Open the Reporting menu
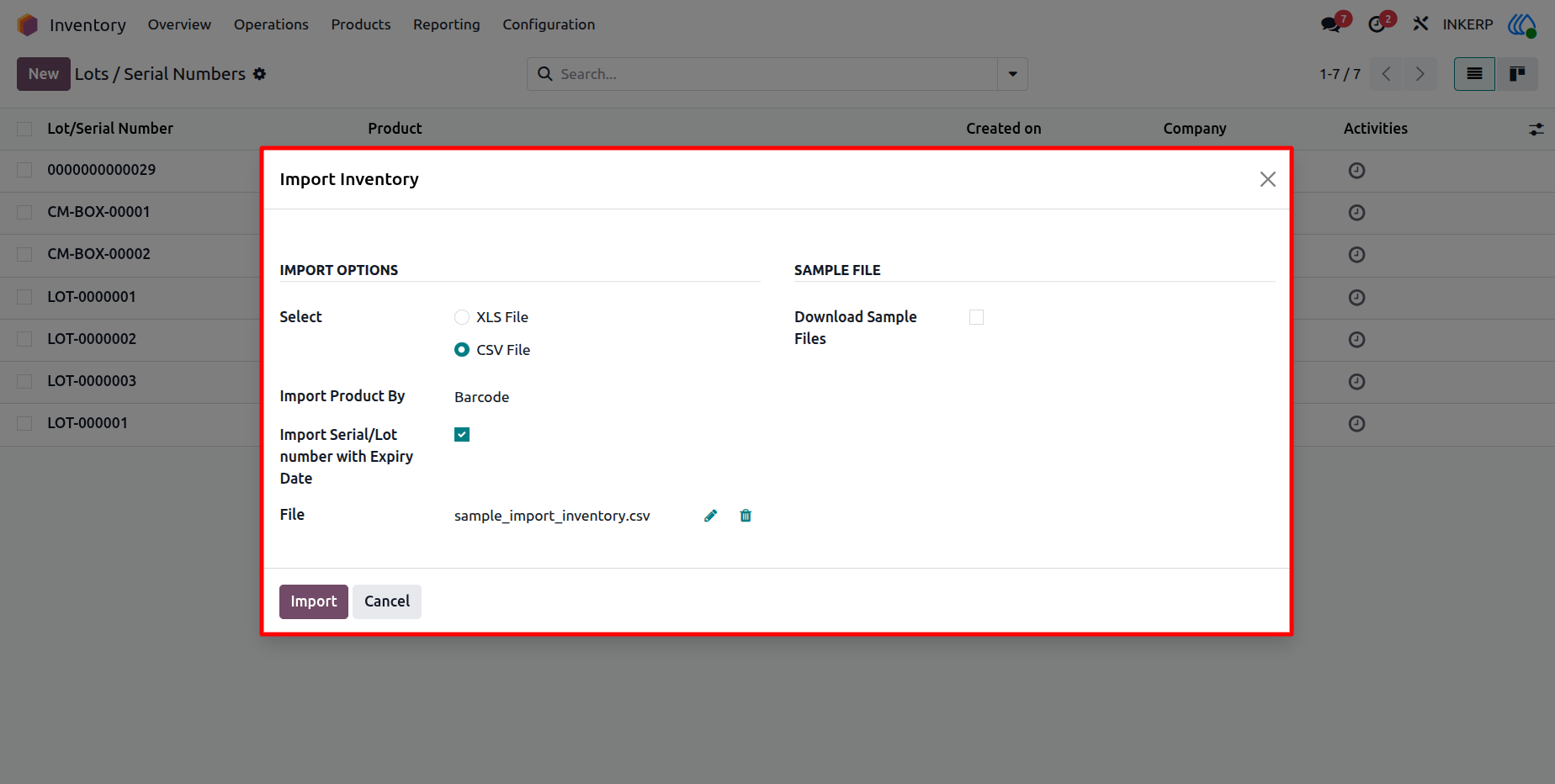The width and height of the screenshot is (1555, 784). (x=447, y=24)
